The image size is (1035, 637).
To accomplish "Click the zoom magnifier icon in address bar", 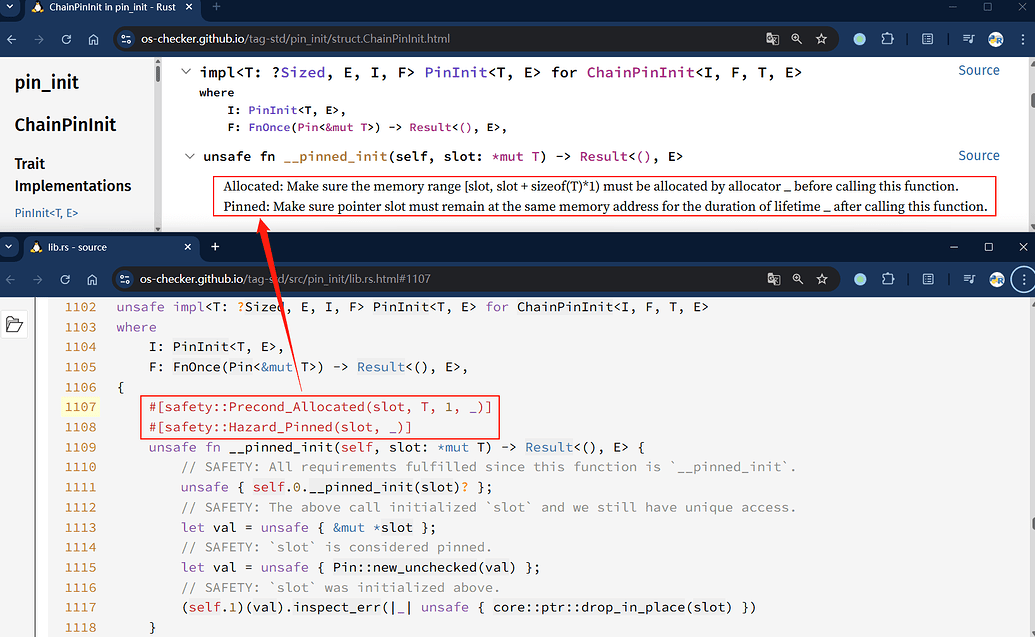I will (x=796, y=38).
